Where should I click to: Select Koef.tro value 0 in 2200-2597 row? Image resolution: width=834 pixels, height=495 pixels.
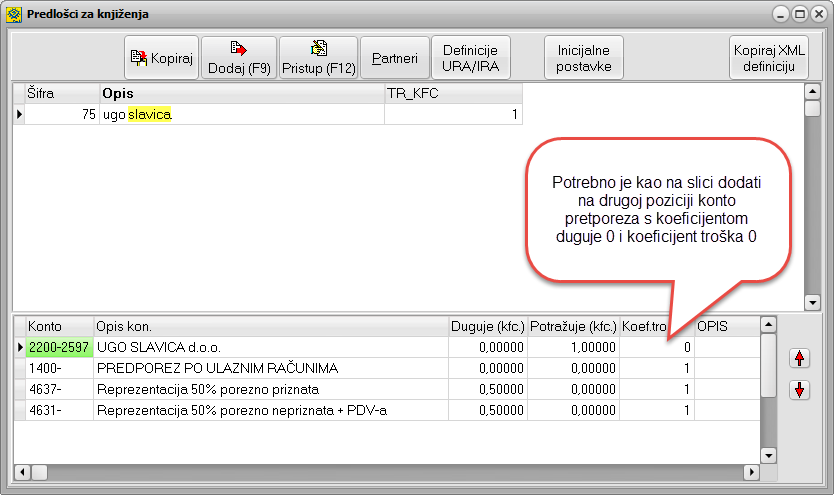[657, 347]
